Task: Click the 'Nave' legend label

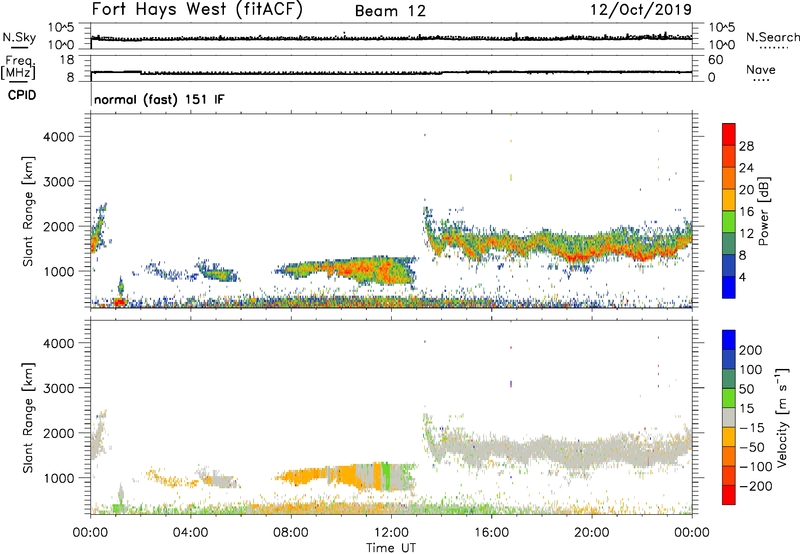Action: tap(761, 69)
